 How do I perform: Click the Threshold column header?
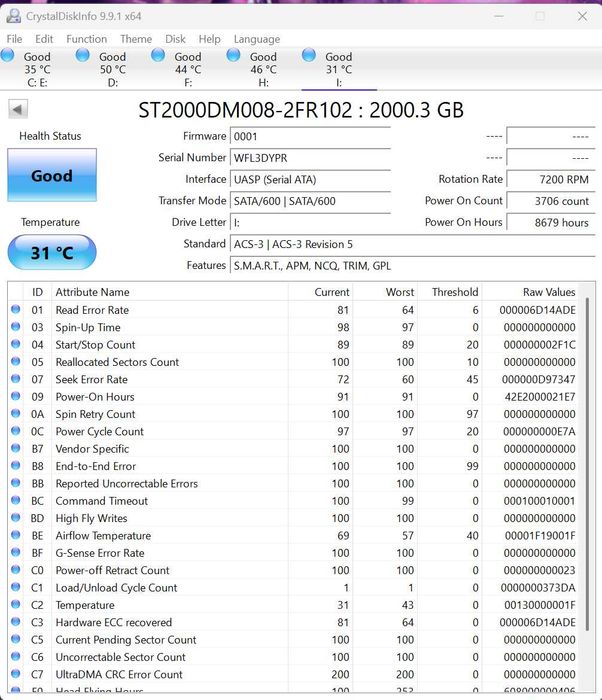(450, 292)
